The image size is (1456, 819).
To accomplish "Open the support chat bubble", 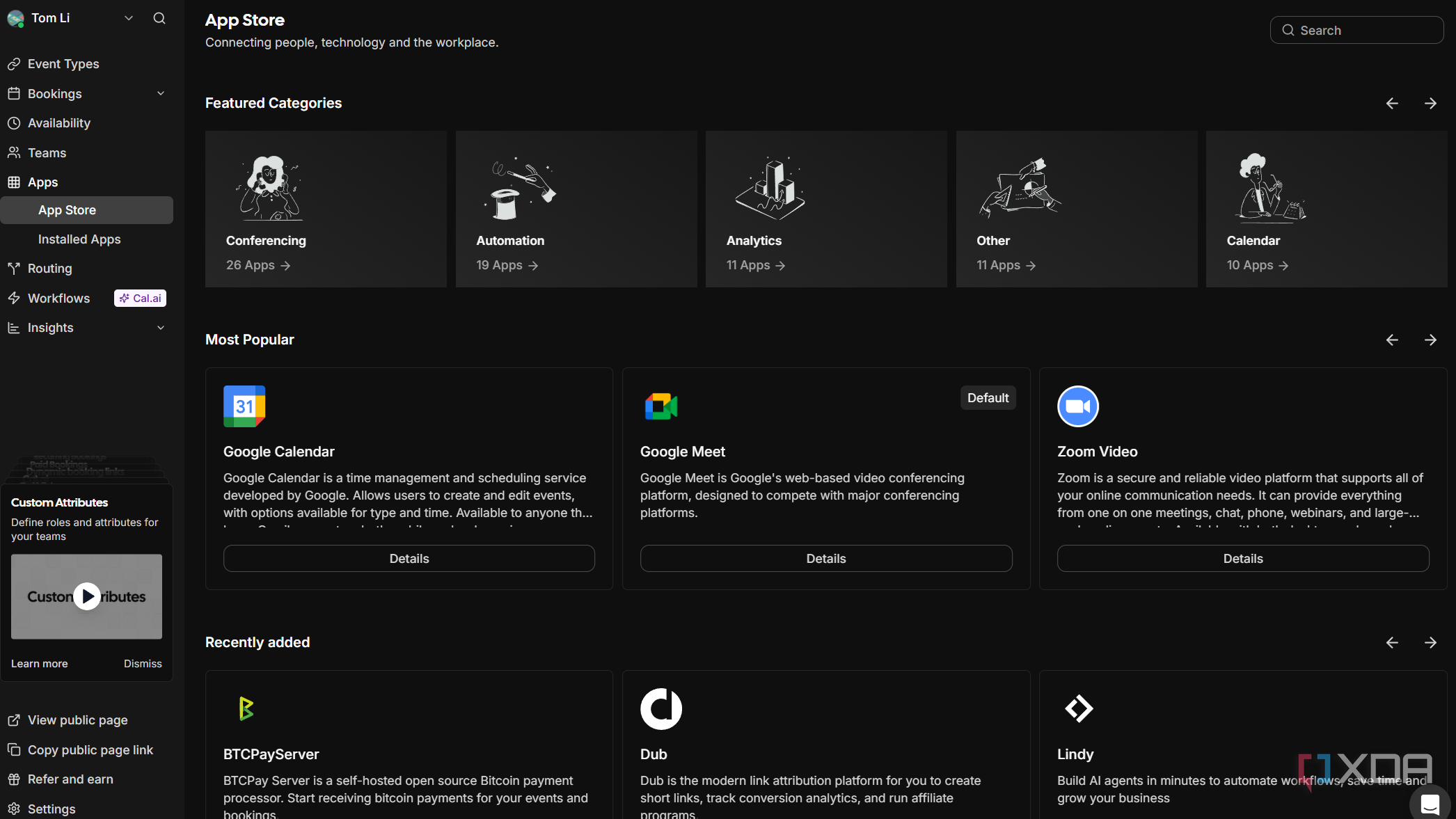I will coord(1430,804).
